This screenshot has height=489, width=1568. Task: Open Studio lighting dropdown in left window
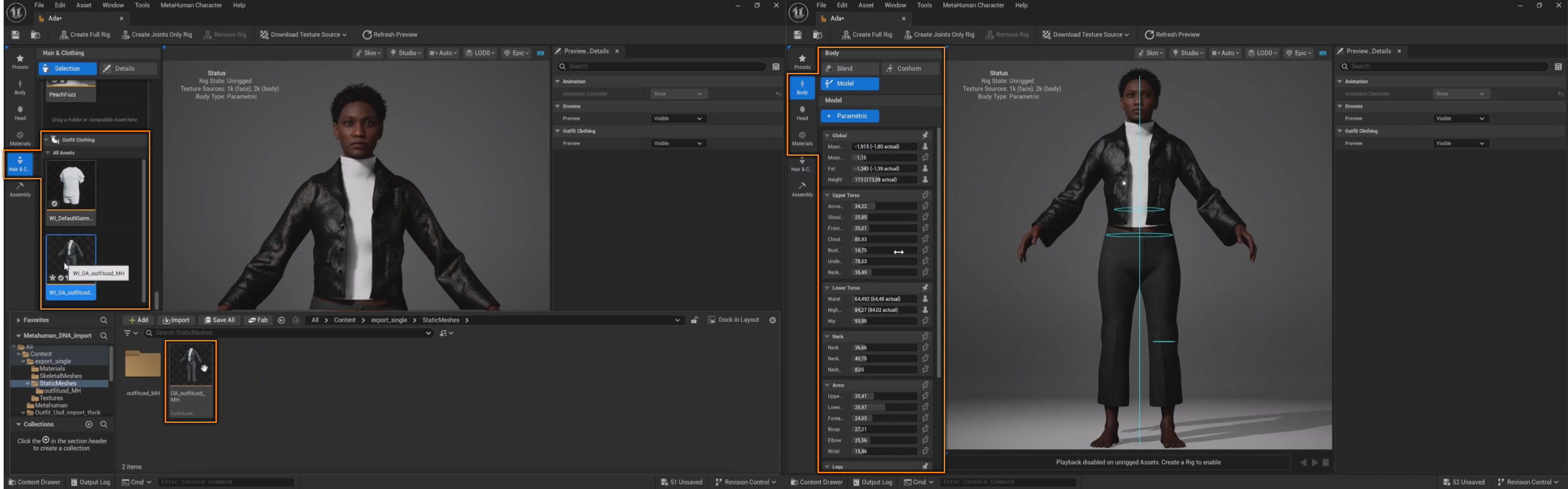pos(406,53)
